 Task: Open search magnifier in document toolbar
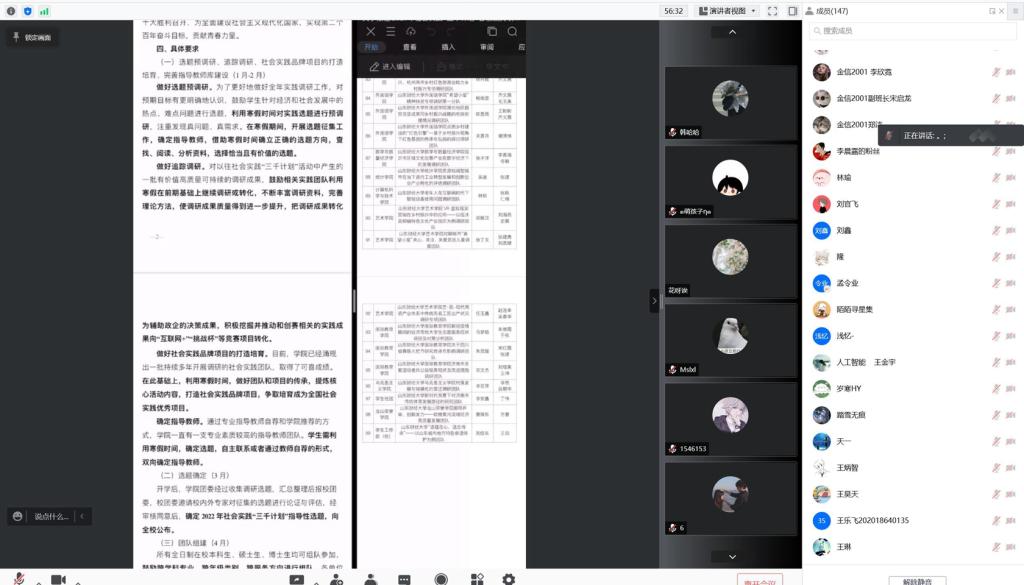pos(513,31)
